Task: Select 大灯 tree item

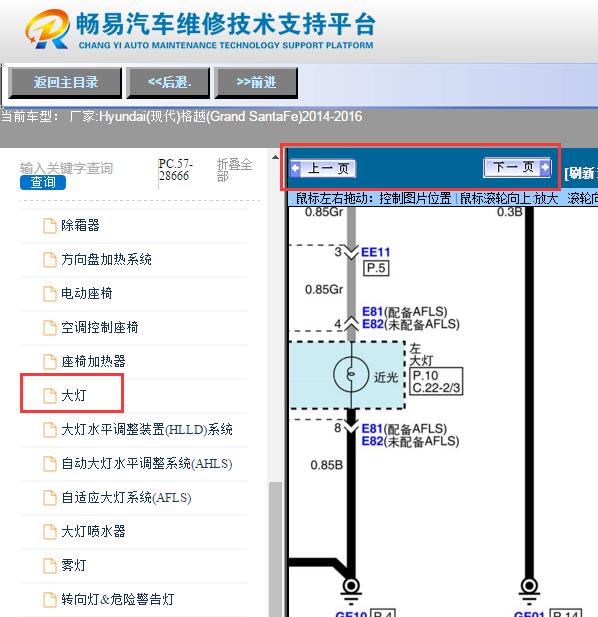Action: (74, 395)
